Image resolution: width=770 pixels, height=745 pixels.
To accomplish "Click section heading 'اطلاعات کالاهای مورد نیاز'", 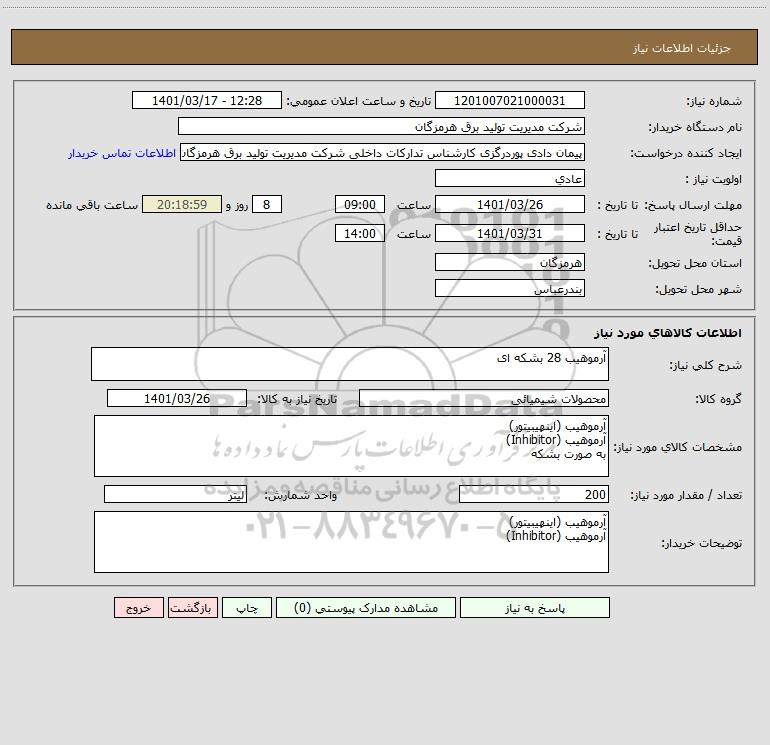I will 667,333.
